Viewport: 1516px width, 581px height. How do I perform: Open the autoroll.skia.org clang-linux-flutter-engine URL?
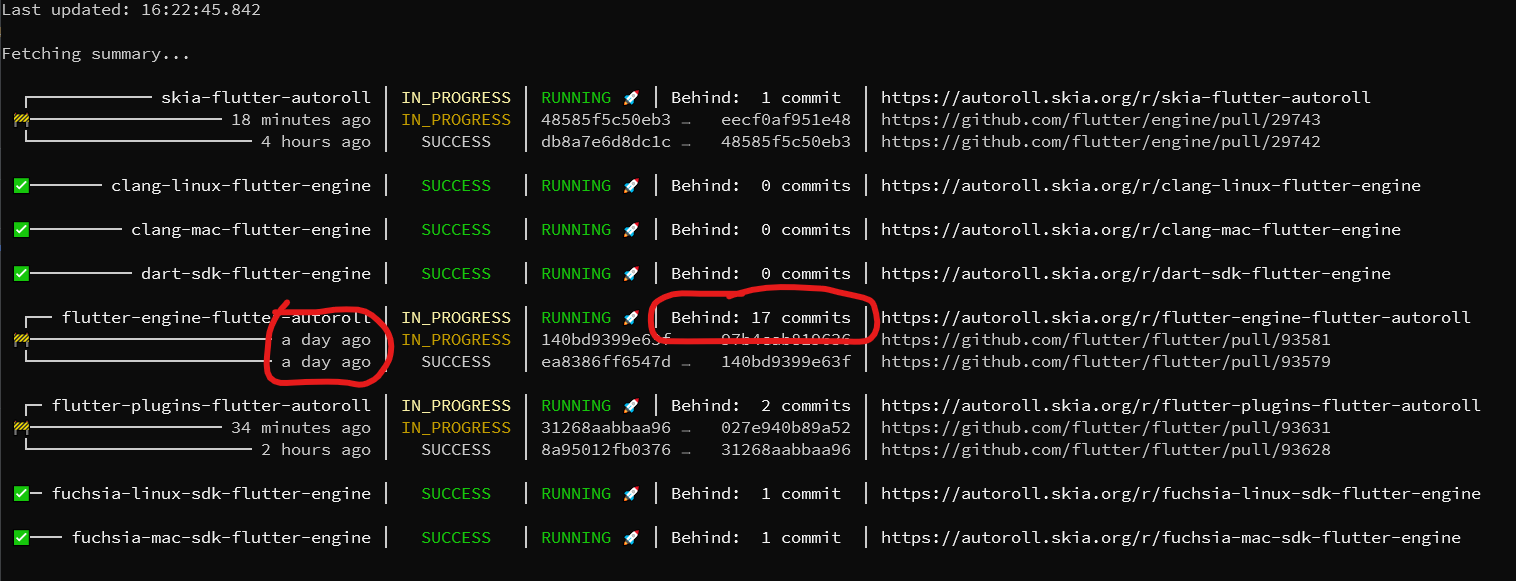pyautogui.click(x=1151, y=186)
